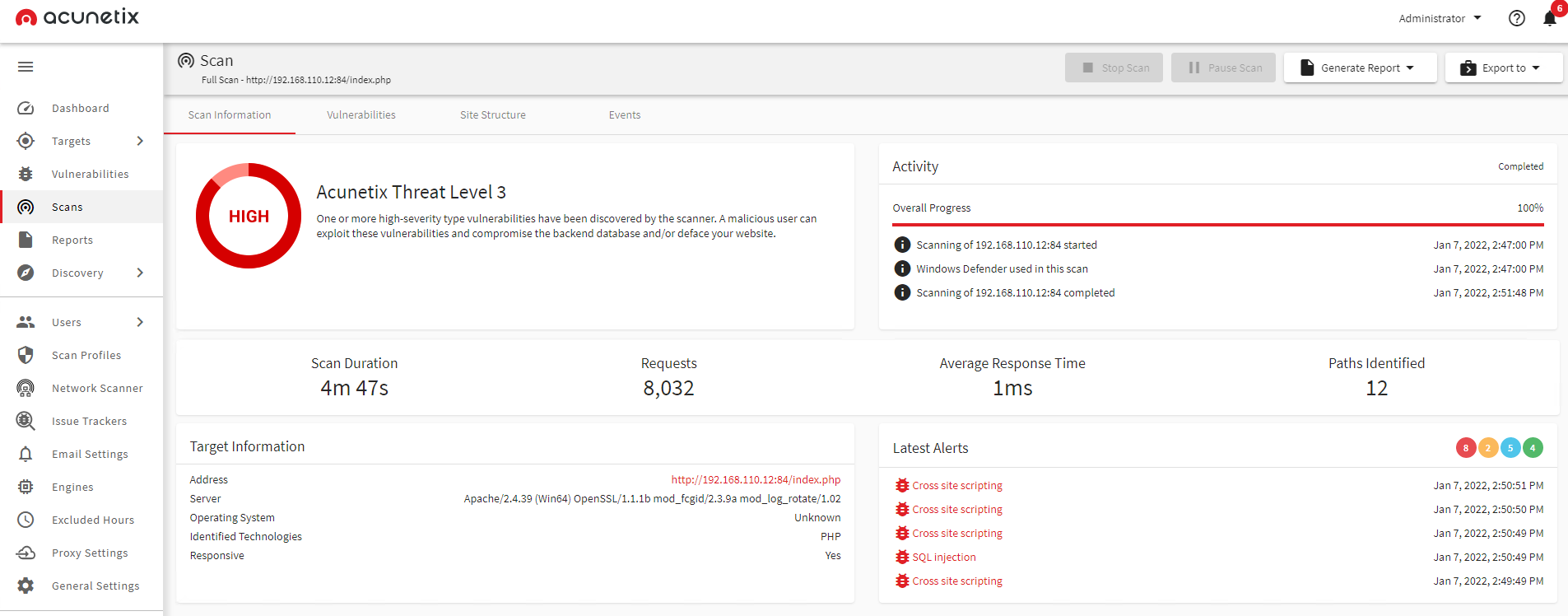Click the Discovery compass icon

click(26, 273)
